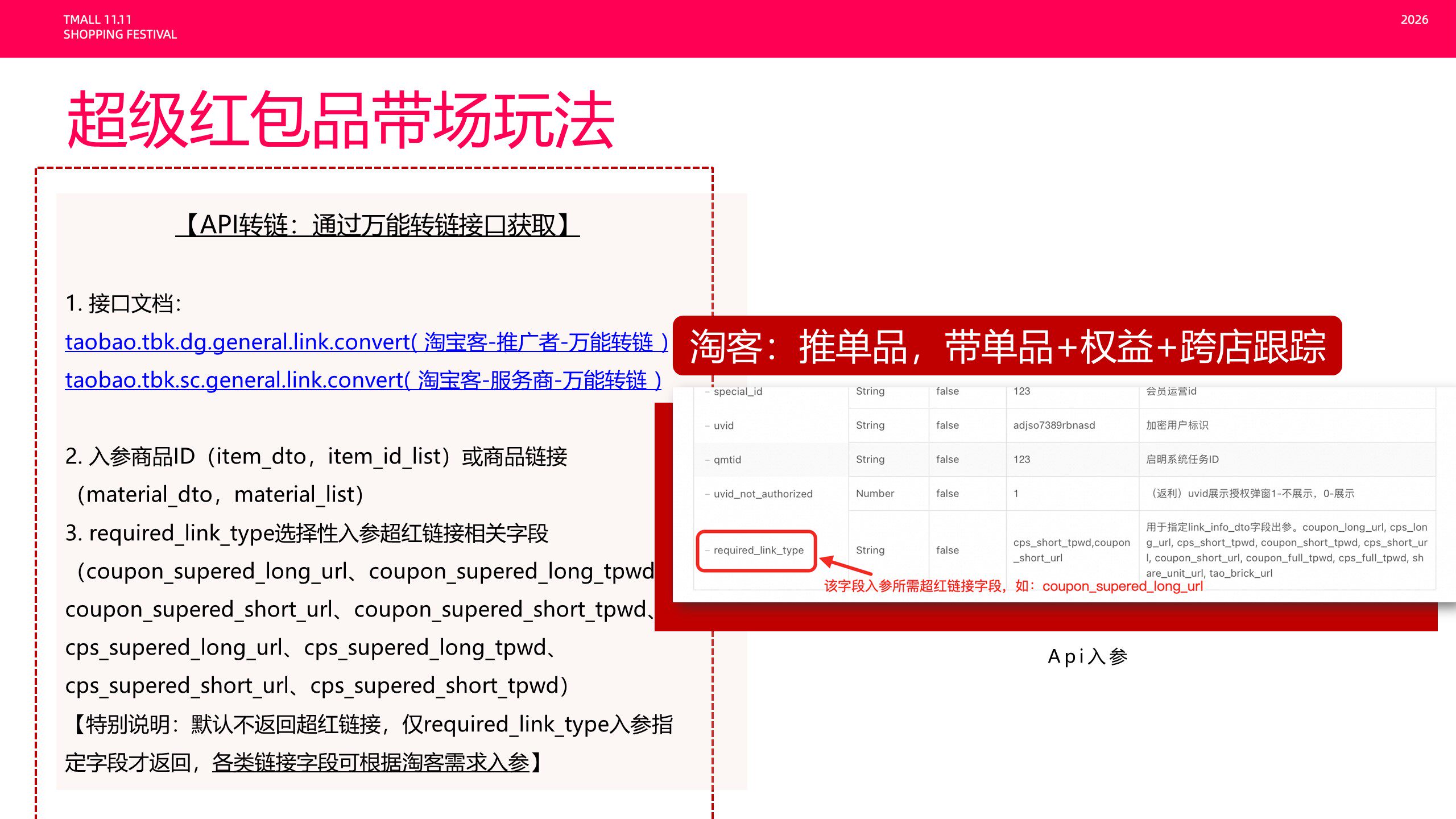1456x819 pixels.
Task: Open the taobao.tbk.dg.general.link.convert link
Action: tap(367, 342)
